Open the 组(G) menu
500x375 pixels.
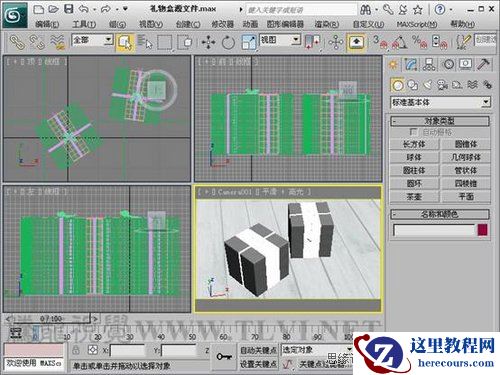pos(117,24)
